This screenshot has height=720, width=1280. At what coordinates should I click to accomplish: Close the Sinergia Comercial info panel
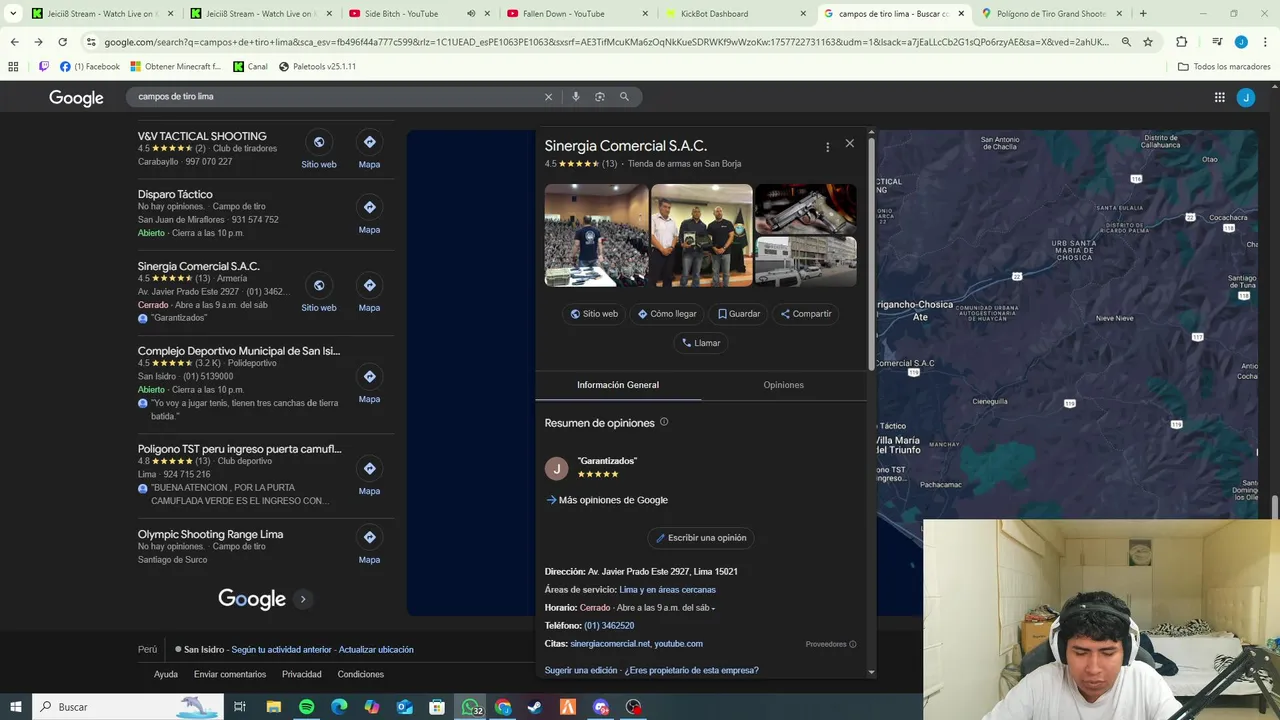click(x=849, y=143)
